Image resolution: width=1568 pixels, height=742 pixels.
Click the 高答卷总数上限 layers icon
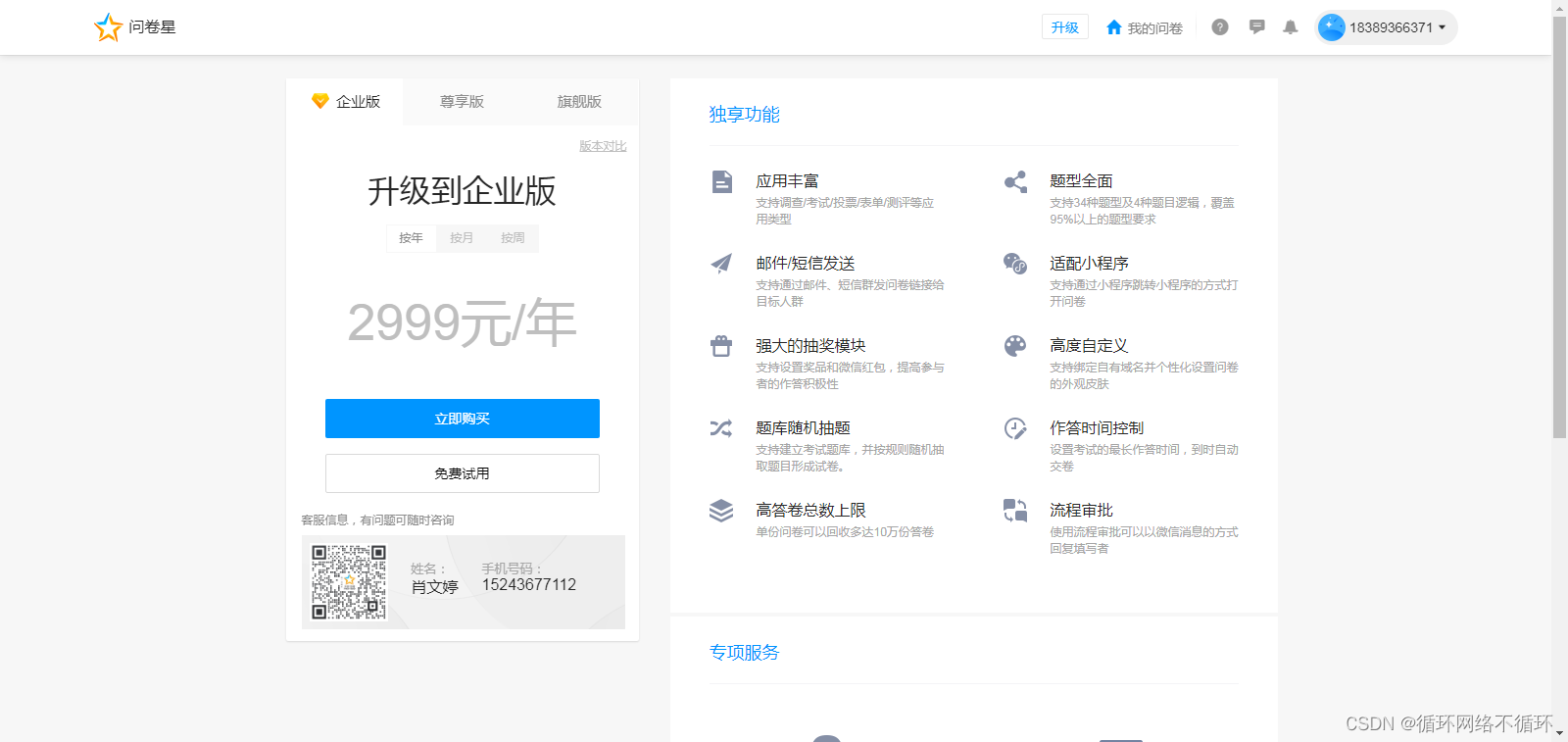[x=721, y=511]
